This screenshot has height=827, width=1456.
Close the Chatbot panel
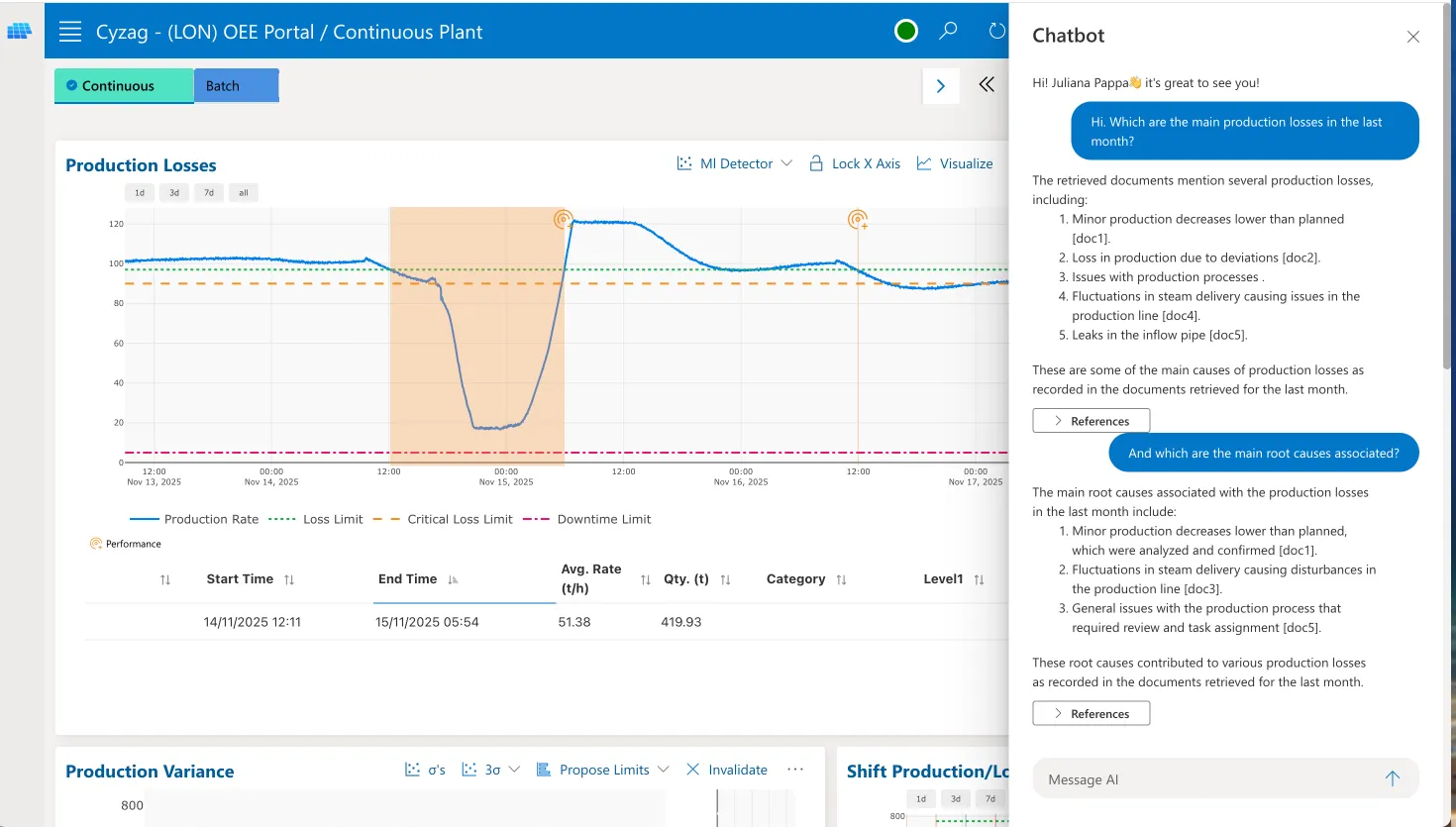(x=1413, y=37)
